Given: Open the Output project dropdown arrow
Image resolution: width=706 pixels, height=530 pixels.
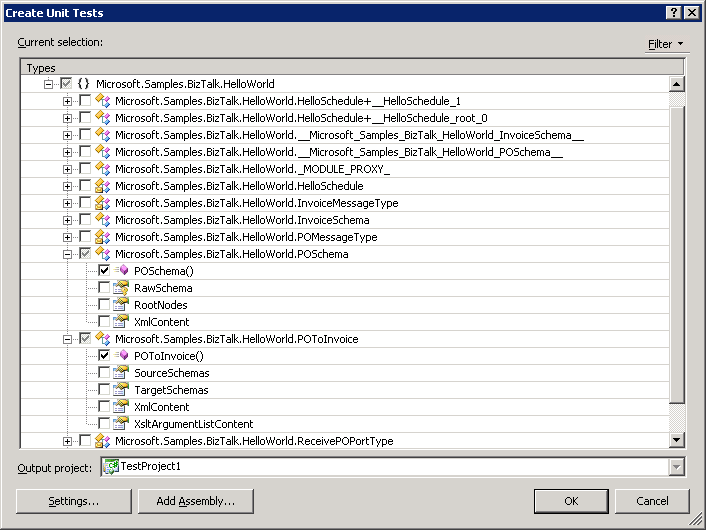Looking at the screenshot, I should 676,467.
